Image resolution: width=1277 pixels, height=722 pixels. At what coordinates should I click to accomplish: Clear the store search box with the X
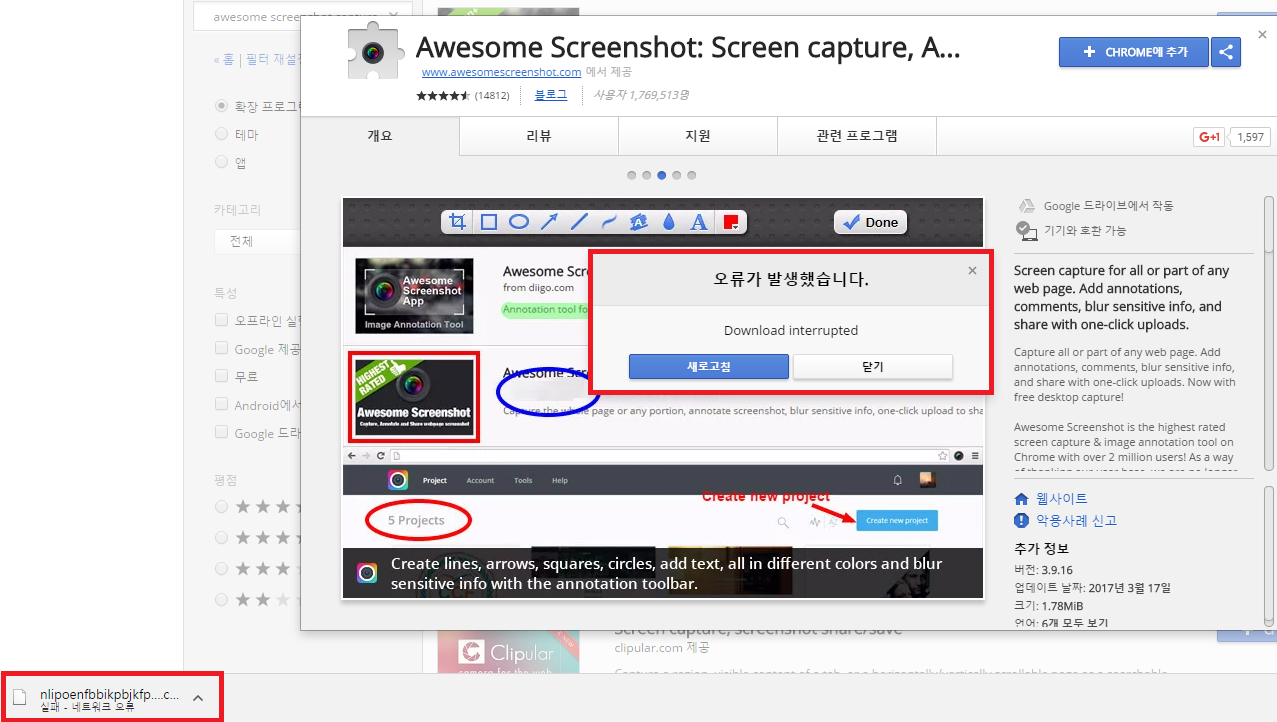pyautogui.click(x=393, y=16)
